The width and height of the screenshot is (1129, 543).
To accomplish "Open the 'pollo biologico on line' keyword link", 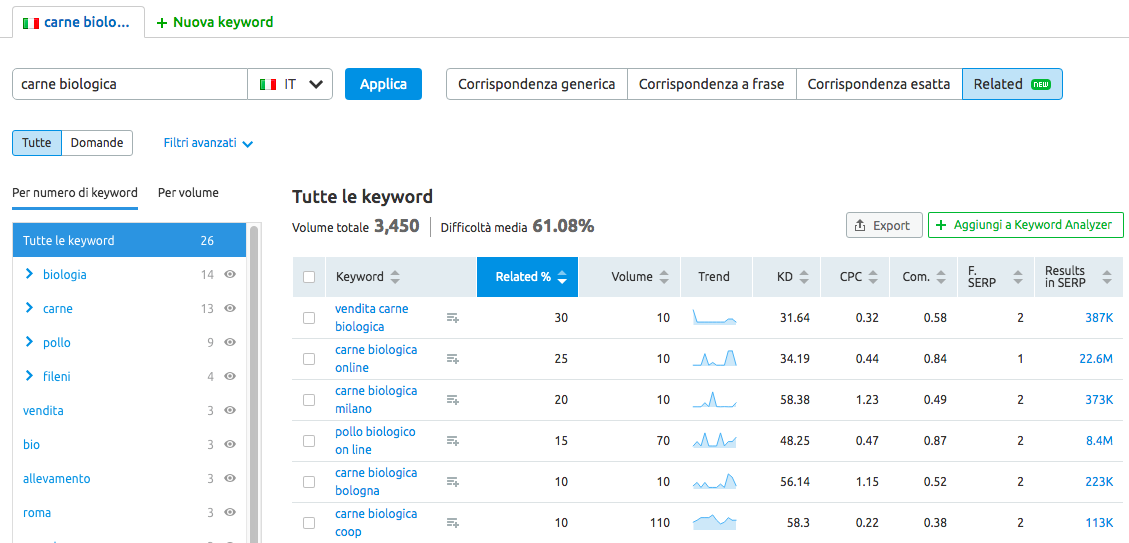I will pos(375,441).
